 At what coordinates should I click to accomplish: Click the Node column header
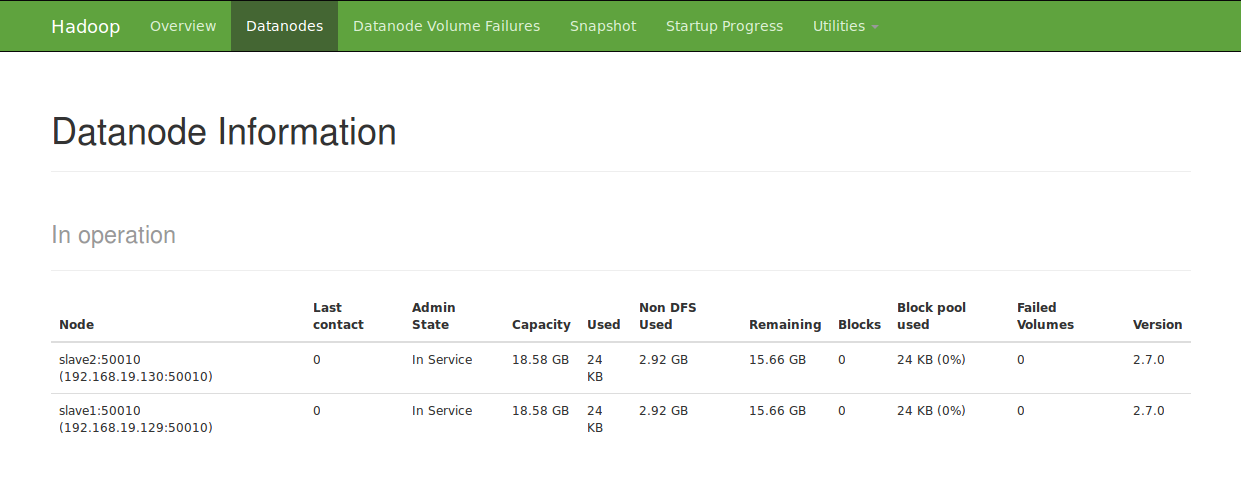(x=77, y=325)
